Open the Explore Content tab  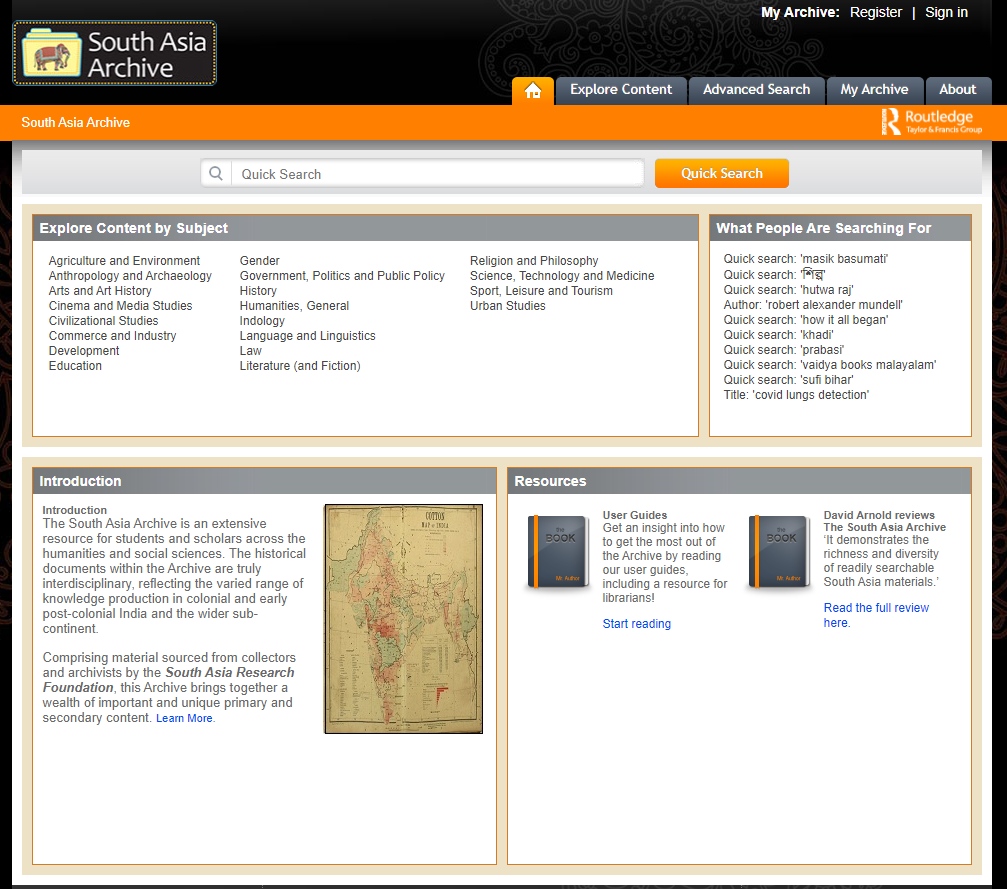tap(621, 90)
